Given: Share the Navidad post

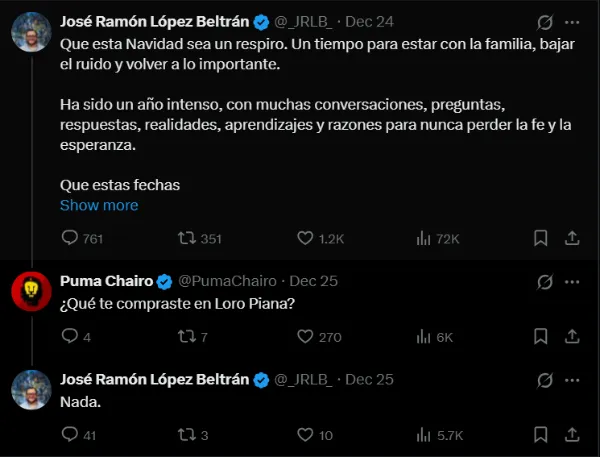Looking at the screenshot, I should pyautogui.click(x=572, y=239).
